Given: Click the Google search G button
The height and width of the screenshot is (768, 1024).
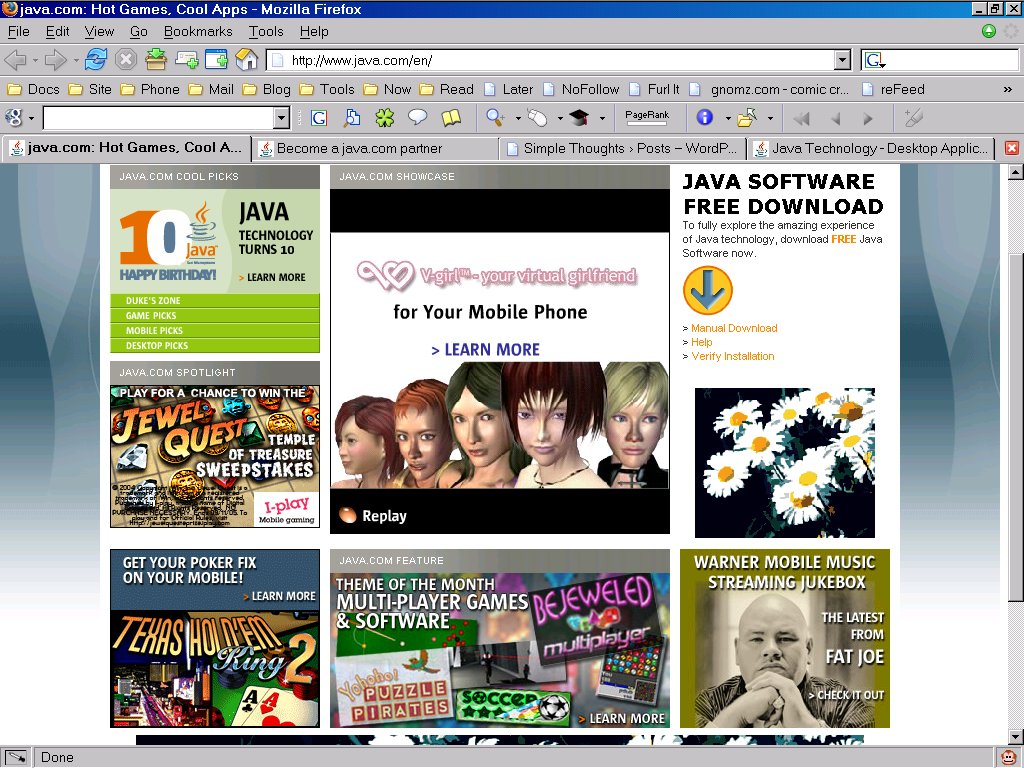Looking at the screenshot, I should click(319, 118).
